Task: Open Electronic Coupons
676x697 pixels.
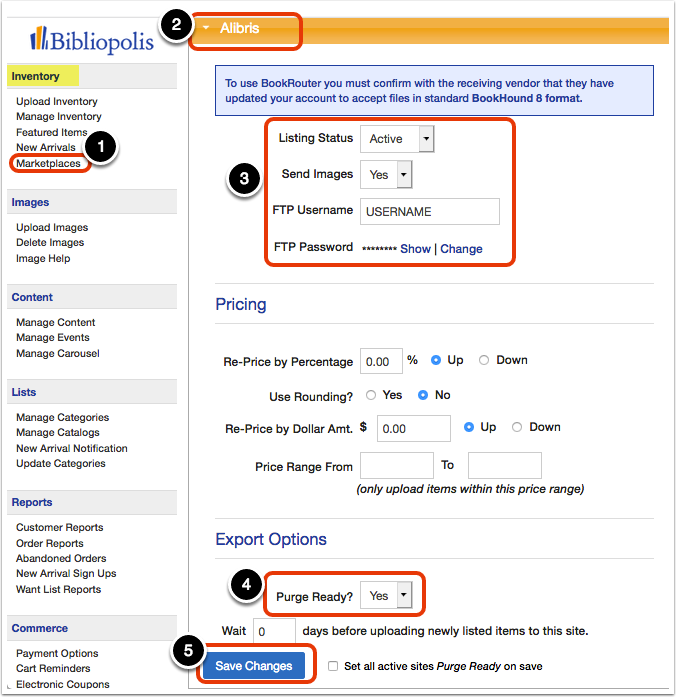Action: click(63, 684)
